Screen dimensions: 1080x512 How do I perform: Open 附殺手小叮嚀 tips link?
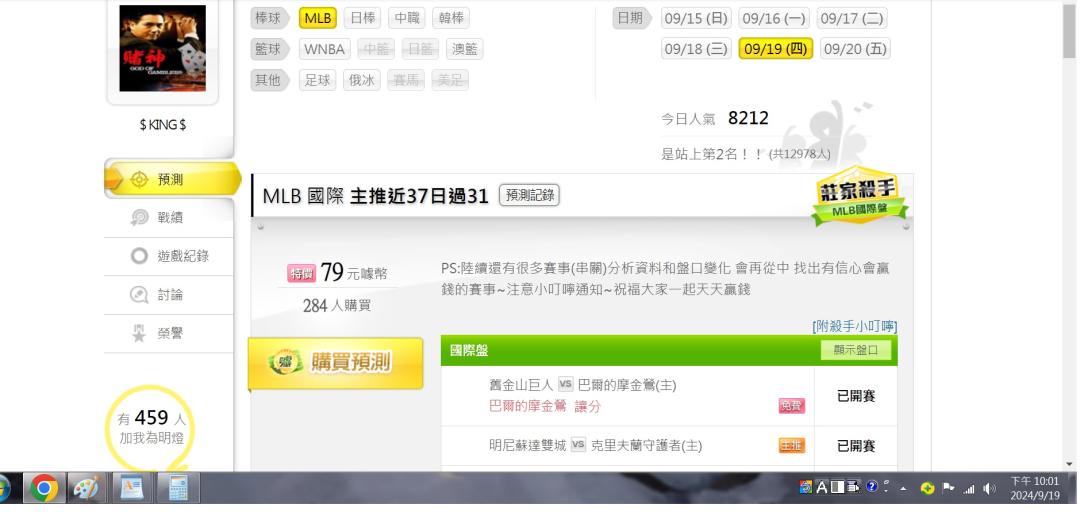855,326
